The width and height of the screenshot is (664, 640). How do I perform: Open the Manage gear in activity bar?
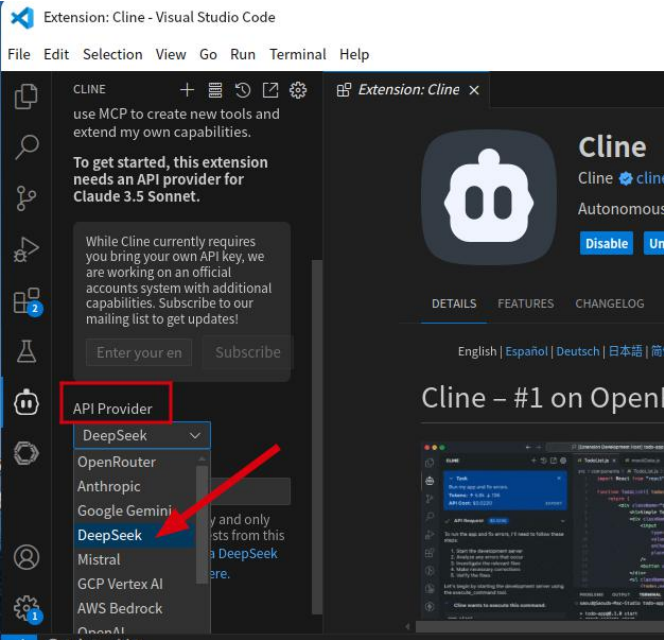[x=27, y=609]
